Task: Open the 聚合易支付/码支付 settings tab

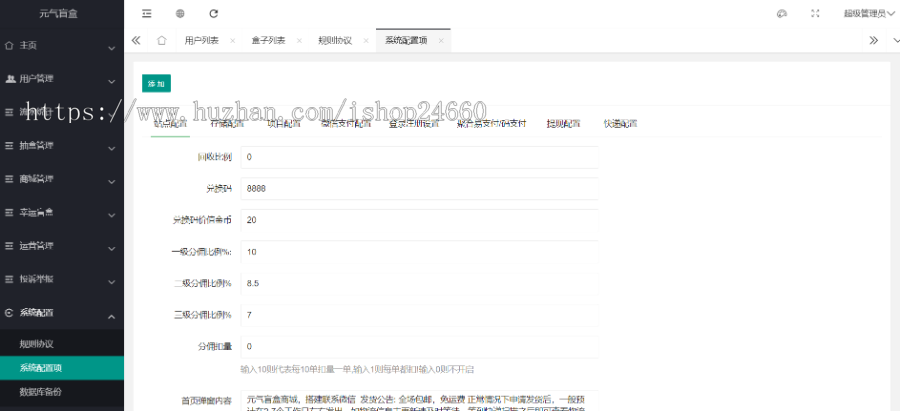Action: [x=491, y=123]
